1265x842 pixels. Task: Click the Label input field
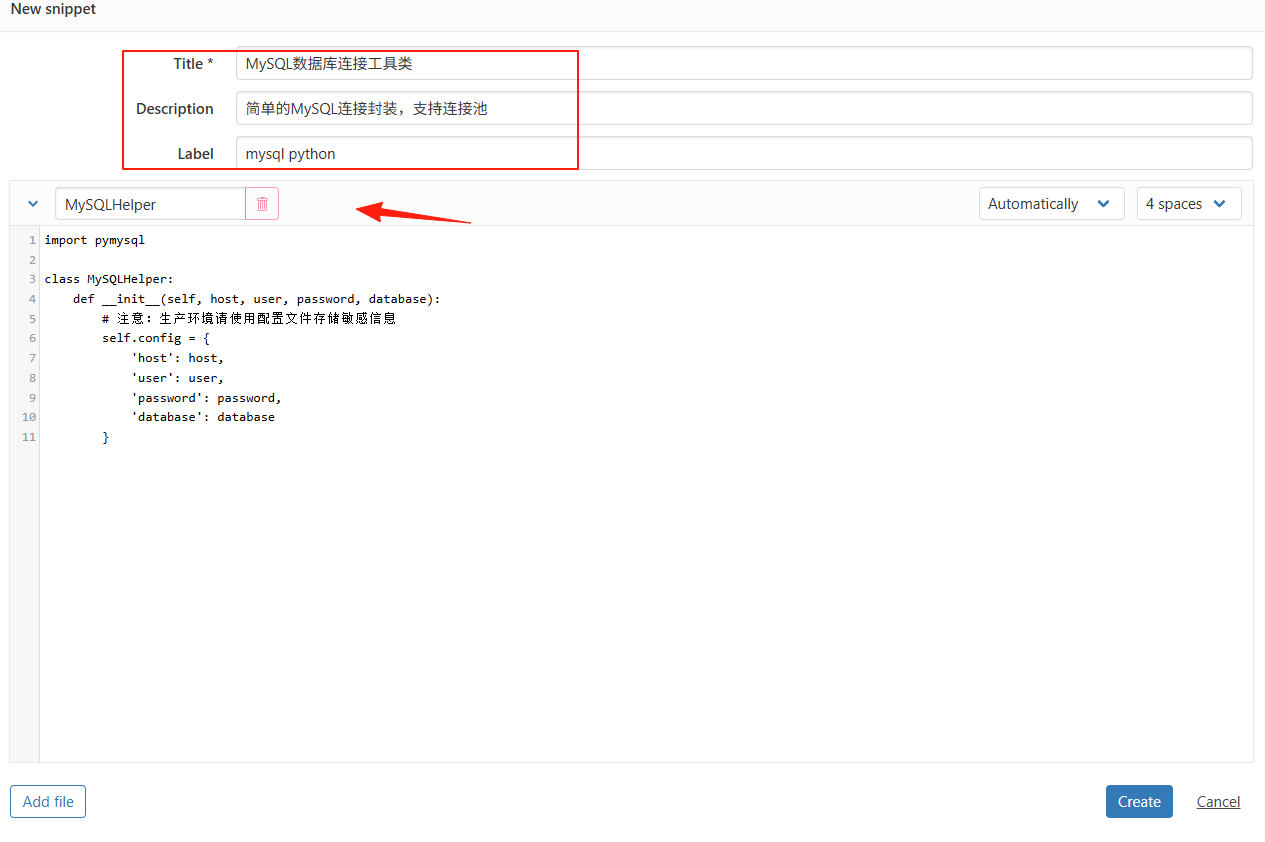(x=744, y=153)
